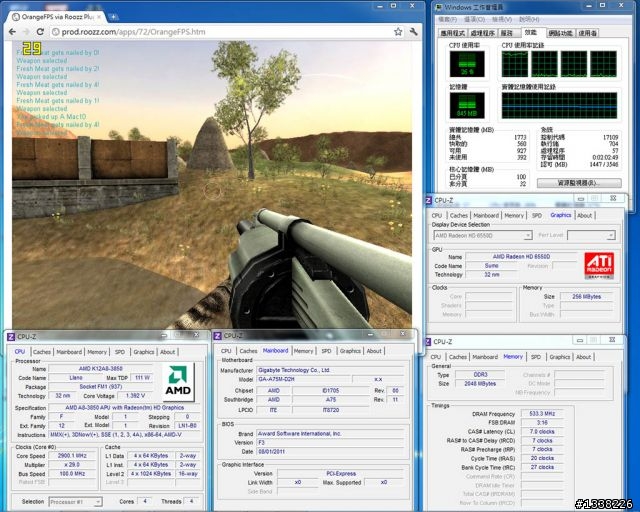Open a new Chrome tab

(113, 17)
